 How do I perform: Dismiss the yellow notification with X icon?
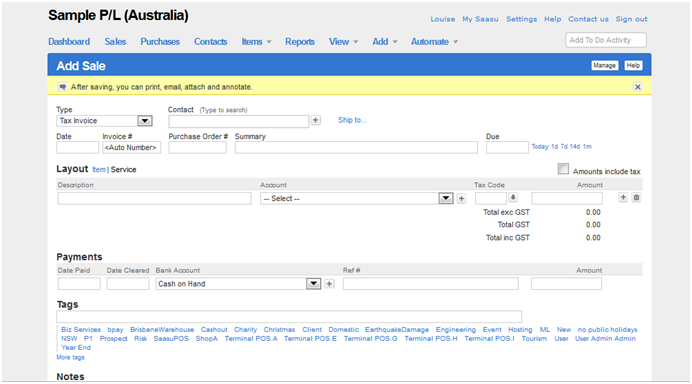(638, 87)
